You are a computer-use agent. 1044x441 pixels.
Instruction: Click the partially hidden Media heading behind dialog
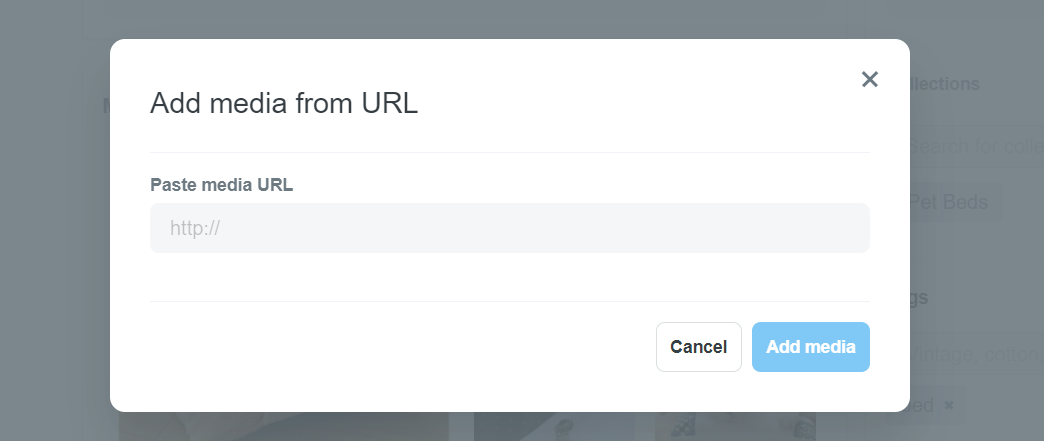tap(107, 105)
